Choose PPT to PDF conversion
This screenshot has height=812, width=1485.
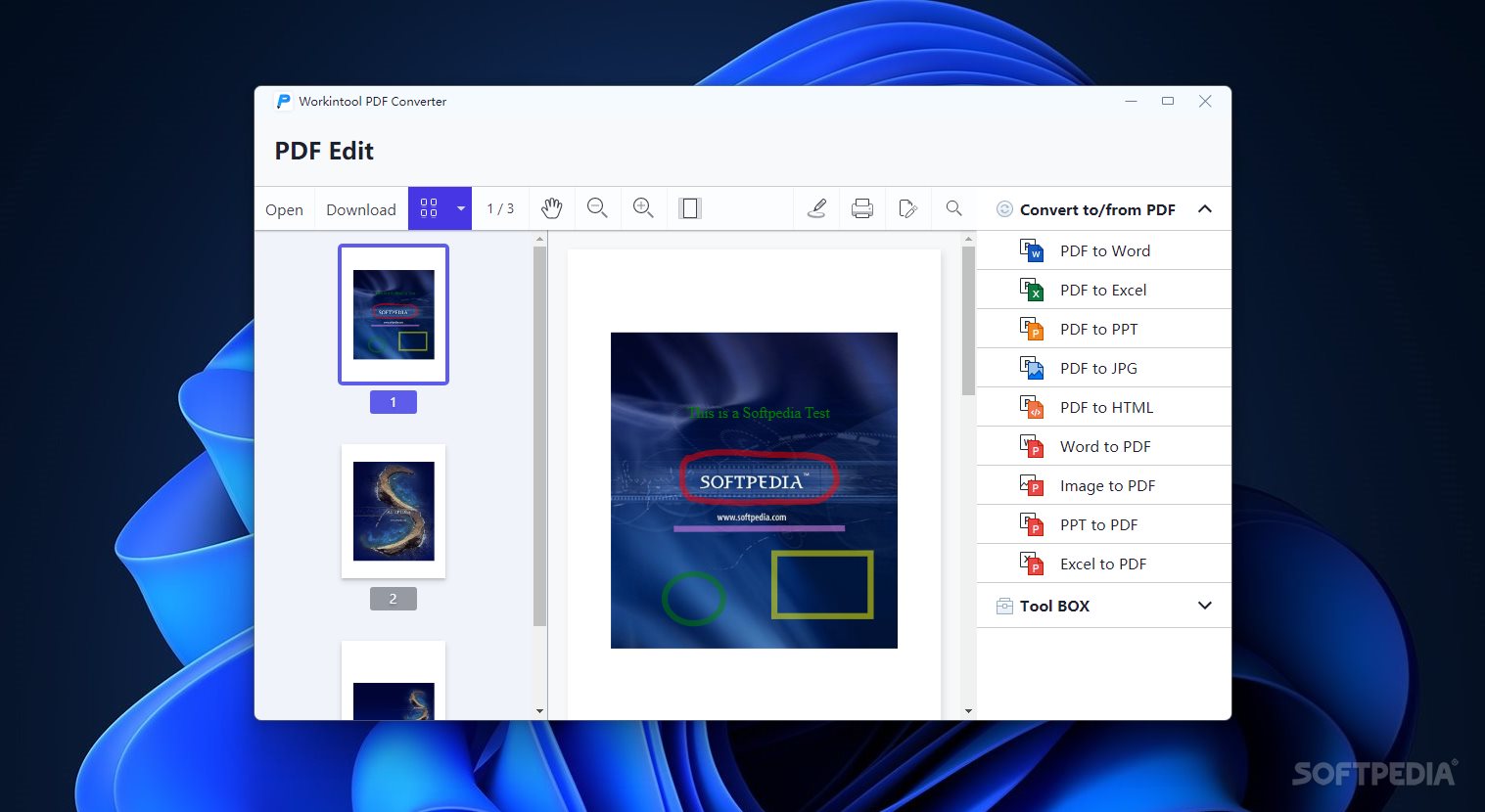pyautogui.click(x=1104, y=524)
